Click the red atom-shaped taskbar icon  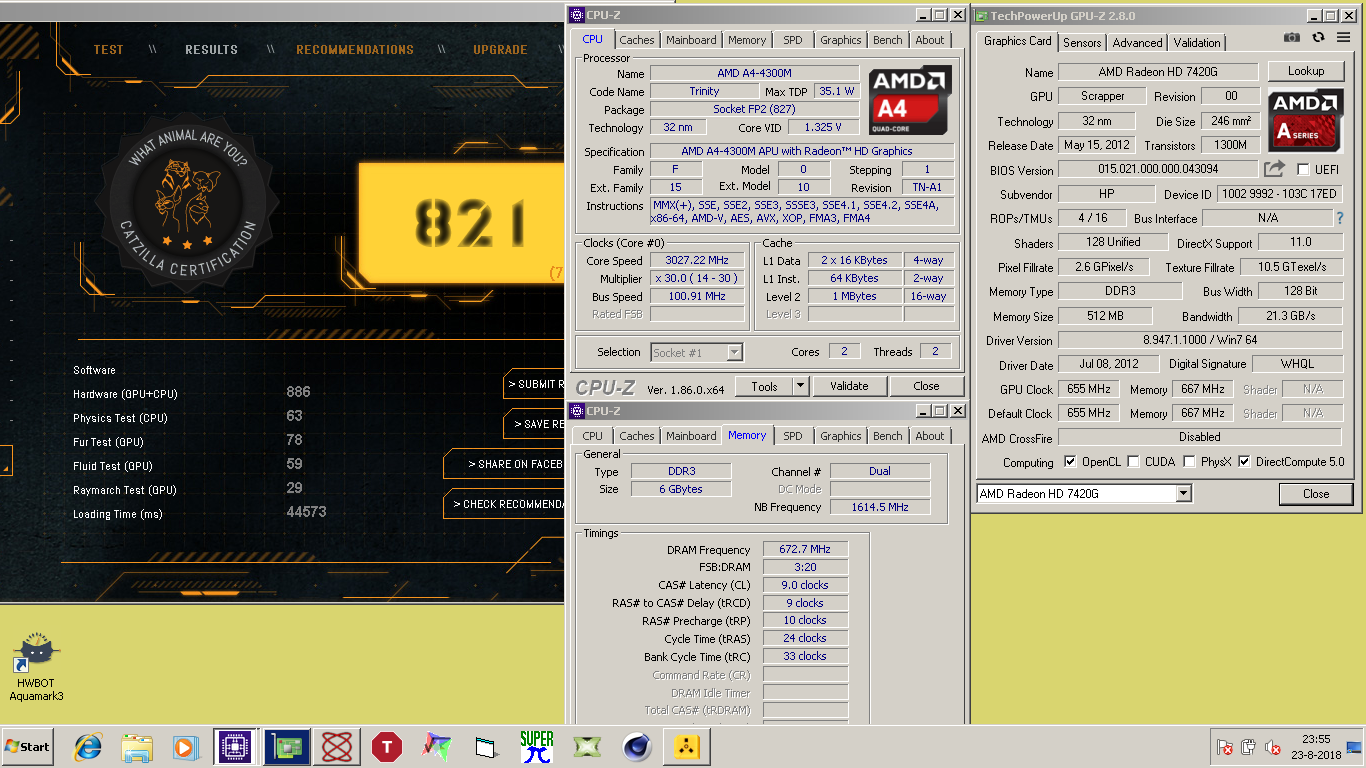337,747
